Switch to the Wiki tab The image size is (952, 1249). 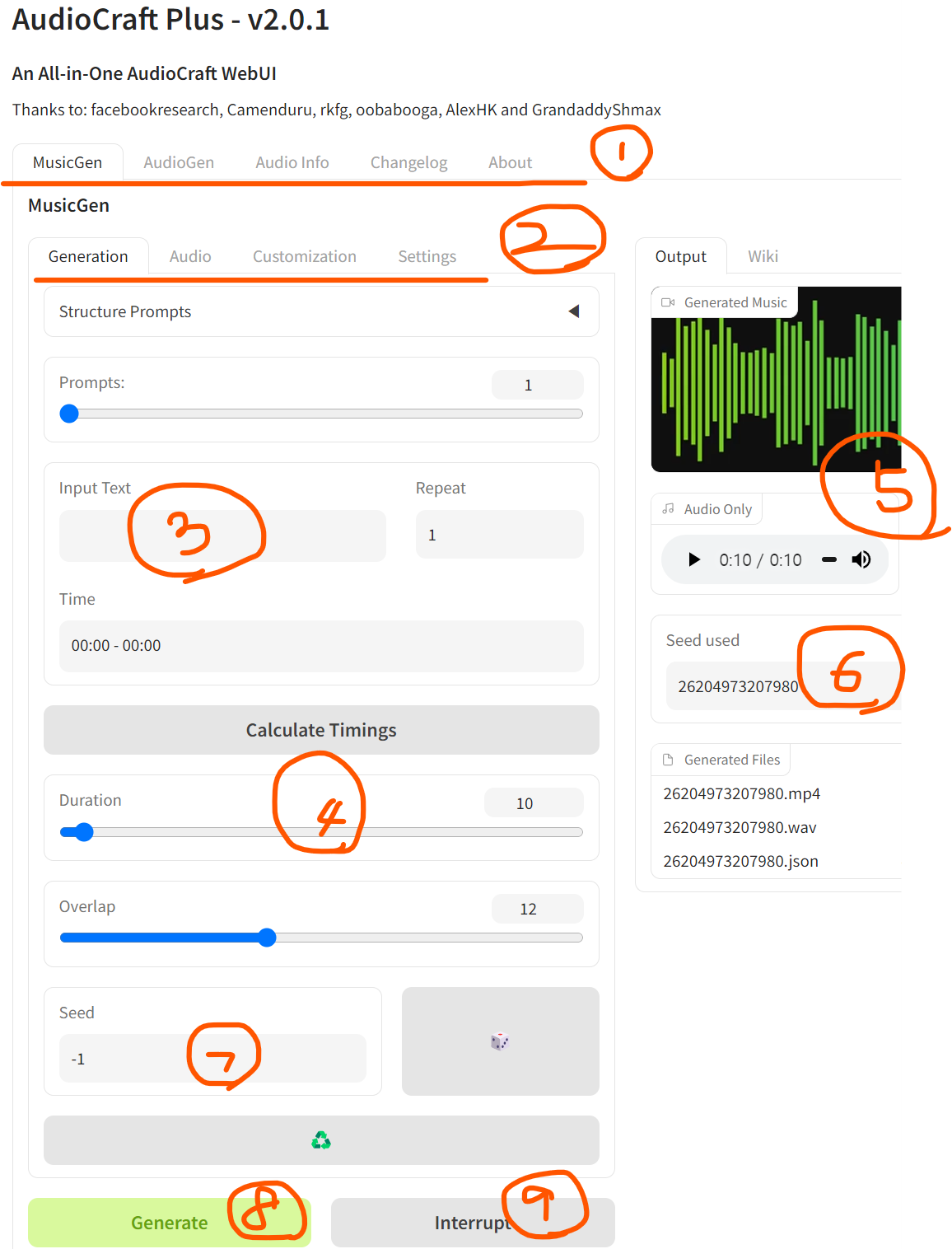click(x=763, y=256)
